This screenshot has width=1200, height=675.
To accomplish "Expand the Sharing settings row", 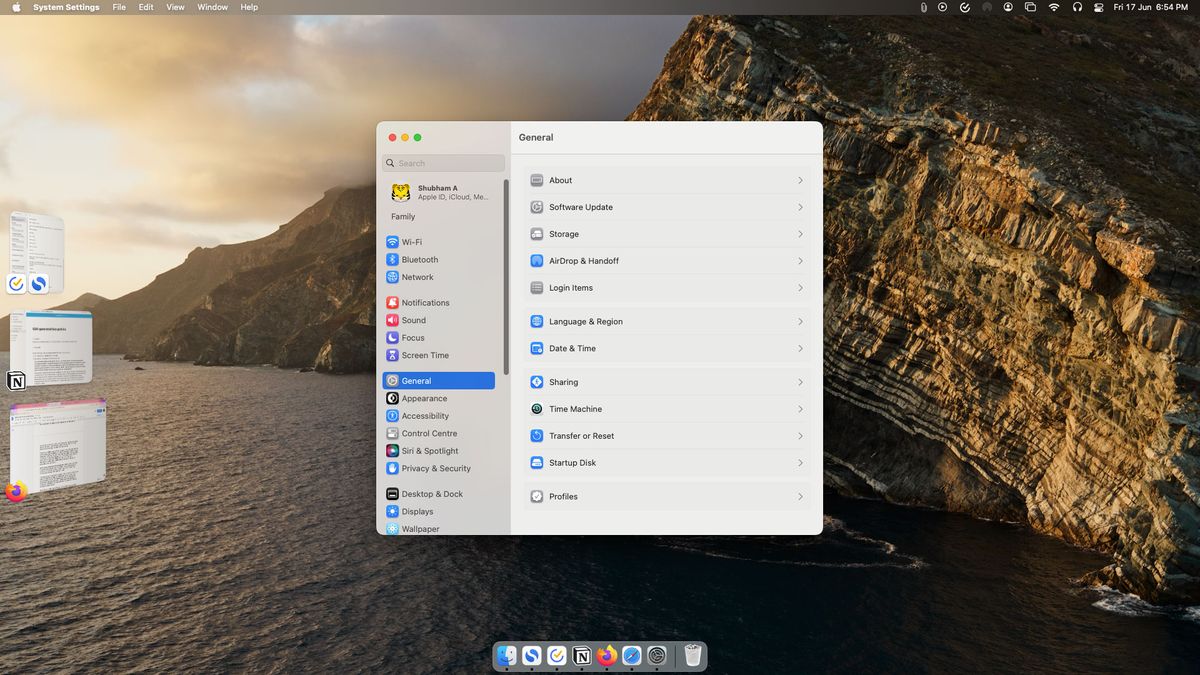I will (799, 381).
